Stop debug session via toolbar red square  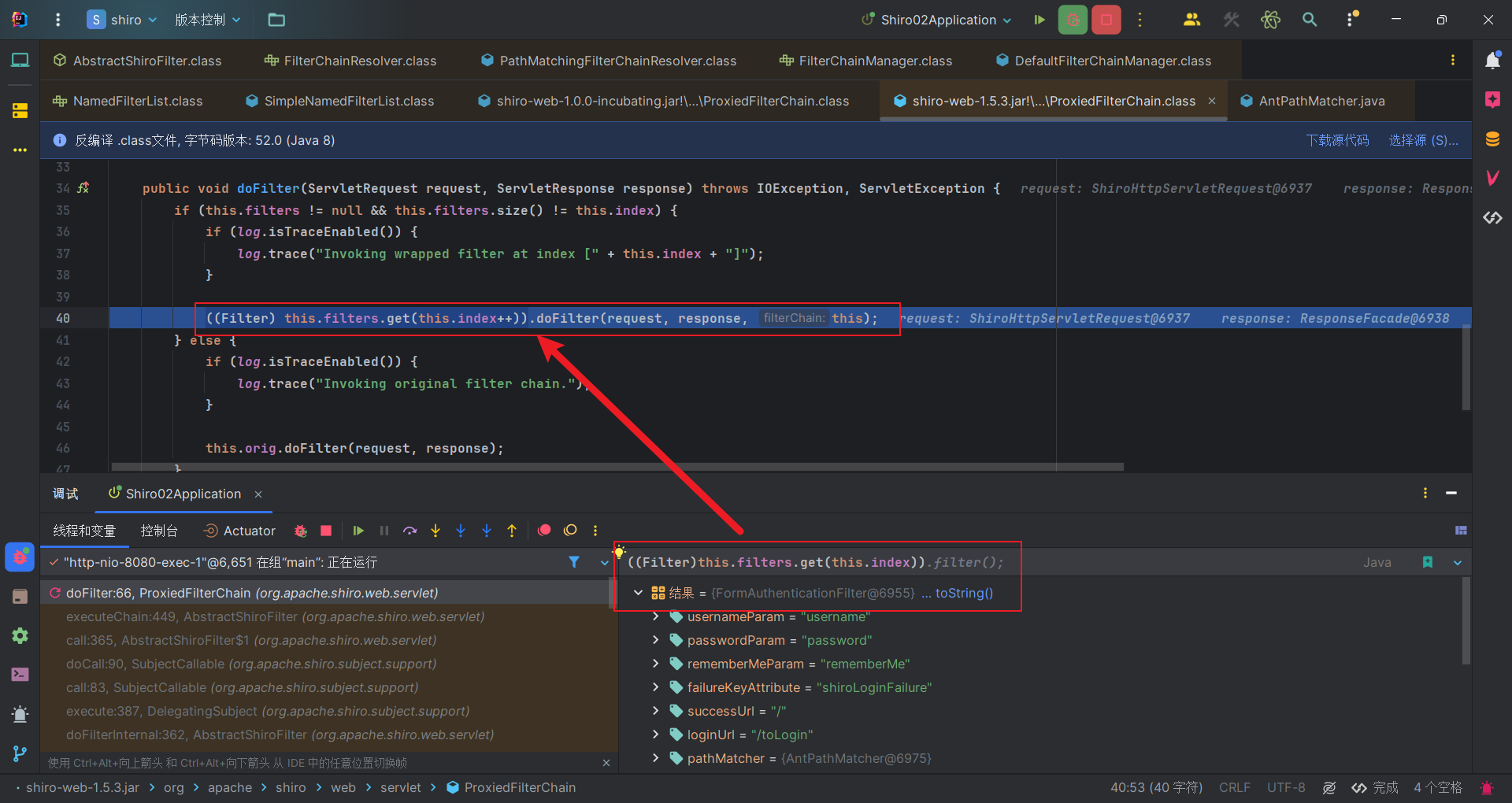click(326, 531)
